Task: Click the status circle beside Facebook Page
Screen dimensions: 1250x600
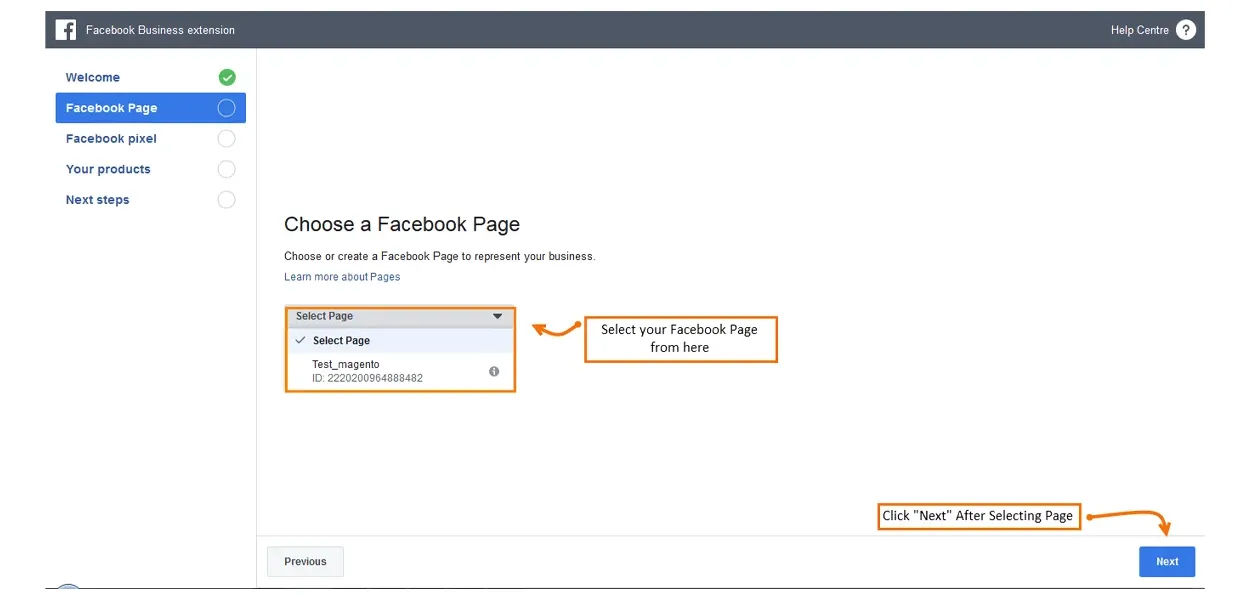Action: [227, 108]
